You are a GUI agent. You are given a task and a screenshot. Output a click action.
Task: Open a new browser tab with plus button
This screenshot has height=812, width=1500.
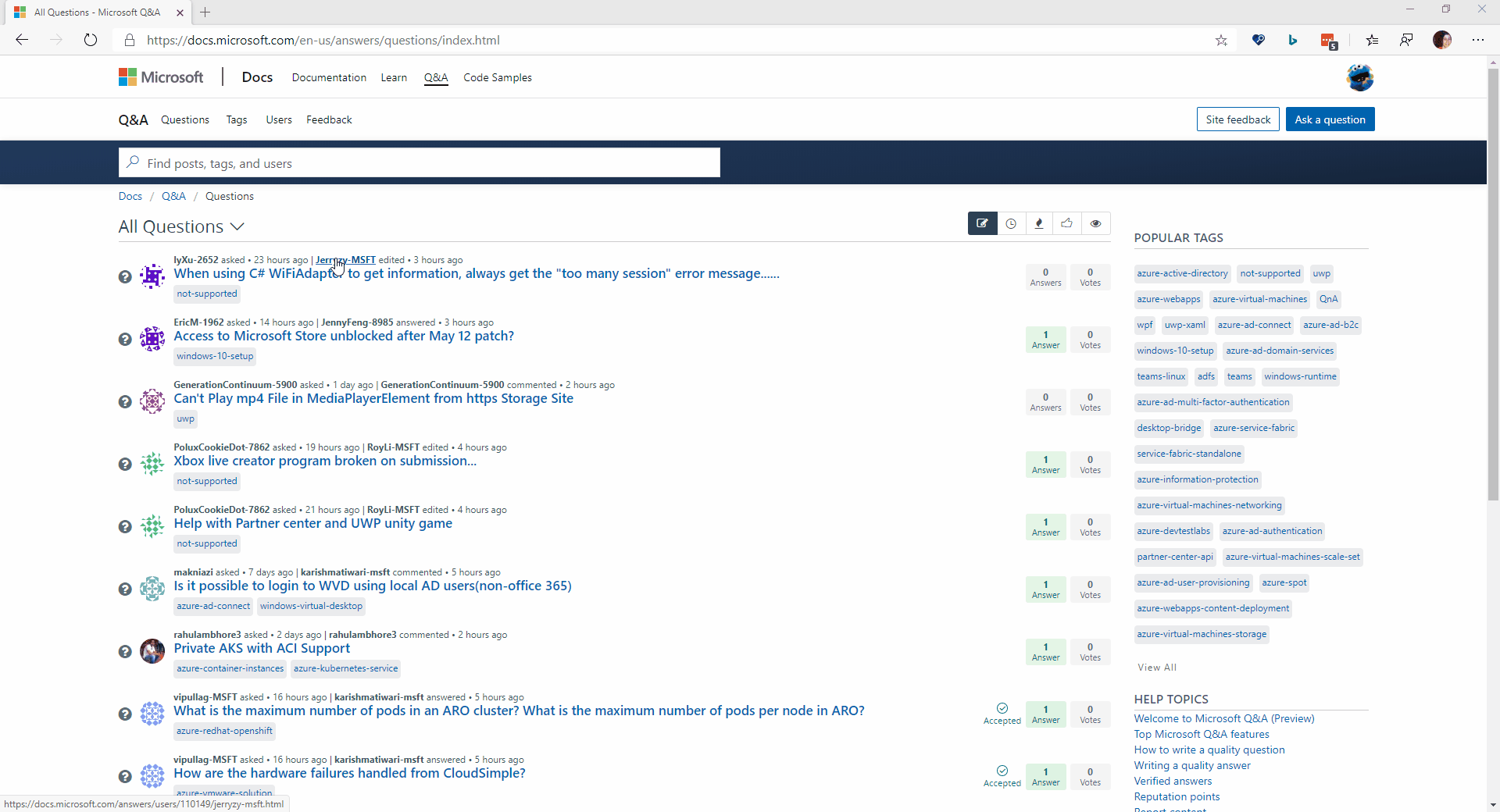[x=205, y=12]
